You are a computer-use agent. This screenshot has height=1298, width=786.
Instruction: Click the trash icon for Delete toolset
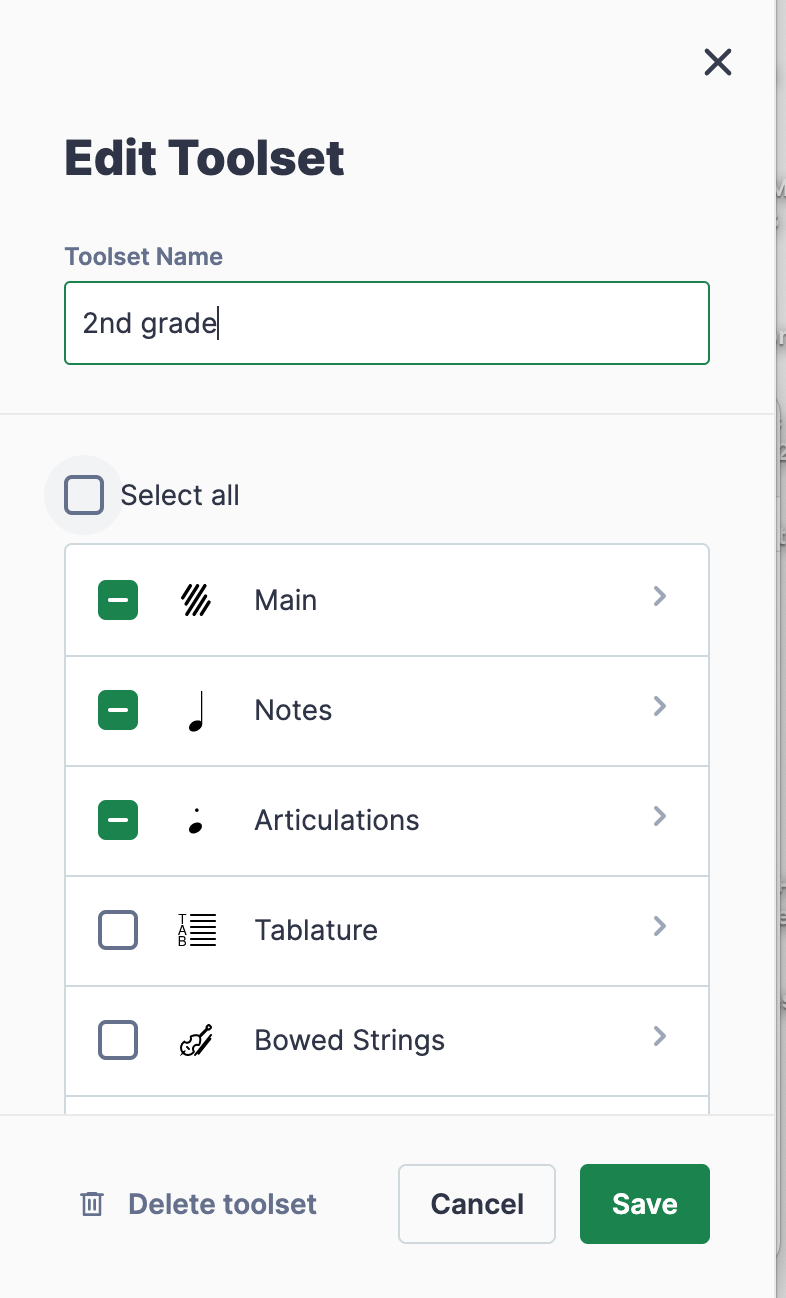coord(92,1204)
